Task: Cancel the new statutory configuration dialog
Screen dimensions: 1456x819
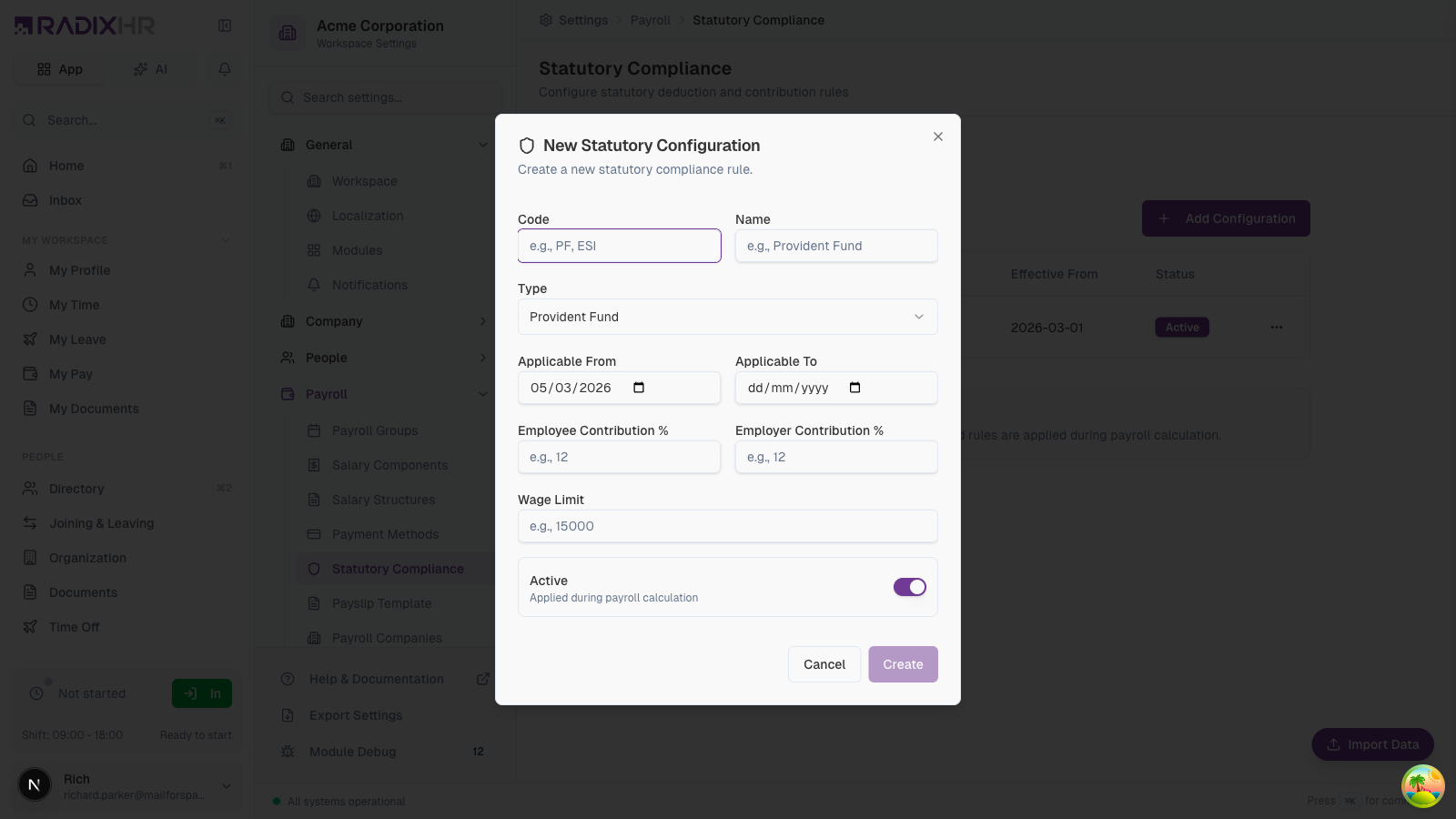Action: [x=824, y=664]
